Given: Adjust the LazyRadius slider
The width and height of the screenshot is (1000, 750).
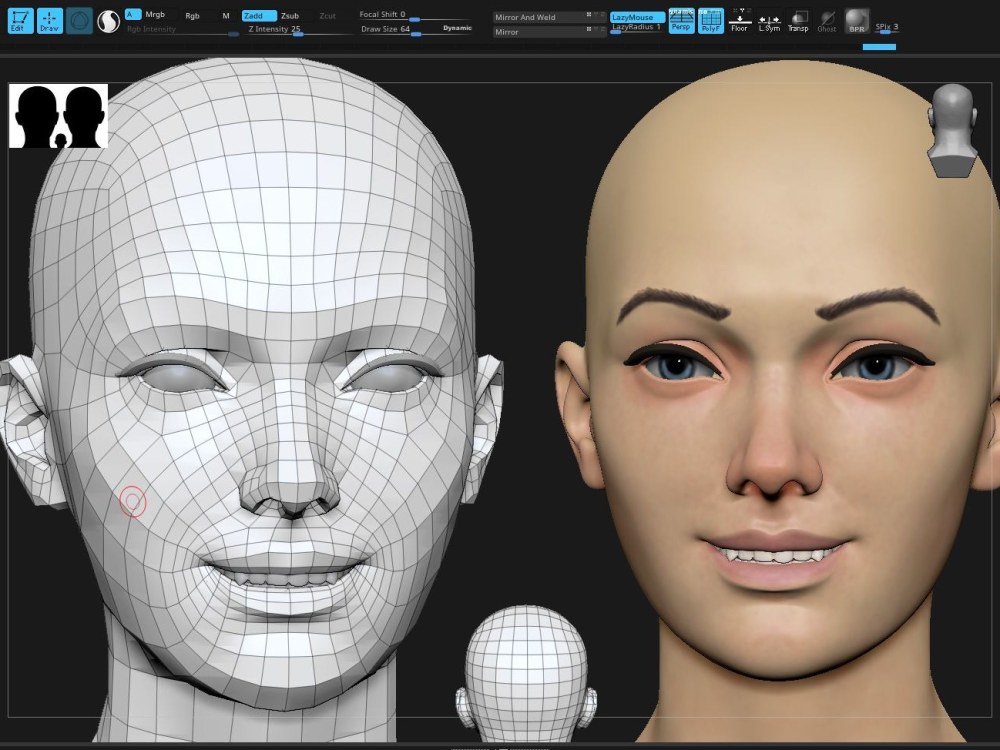Looking at the screenshot, I should [637, 27].
